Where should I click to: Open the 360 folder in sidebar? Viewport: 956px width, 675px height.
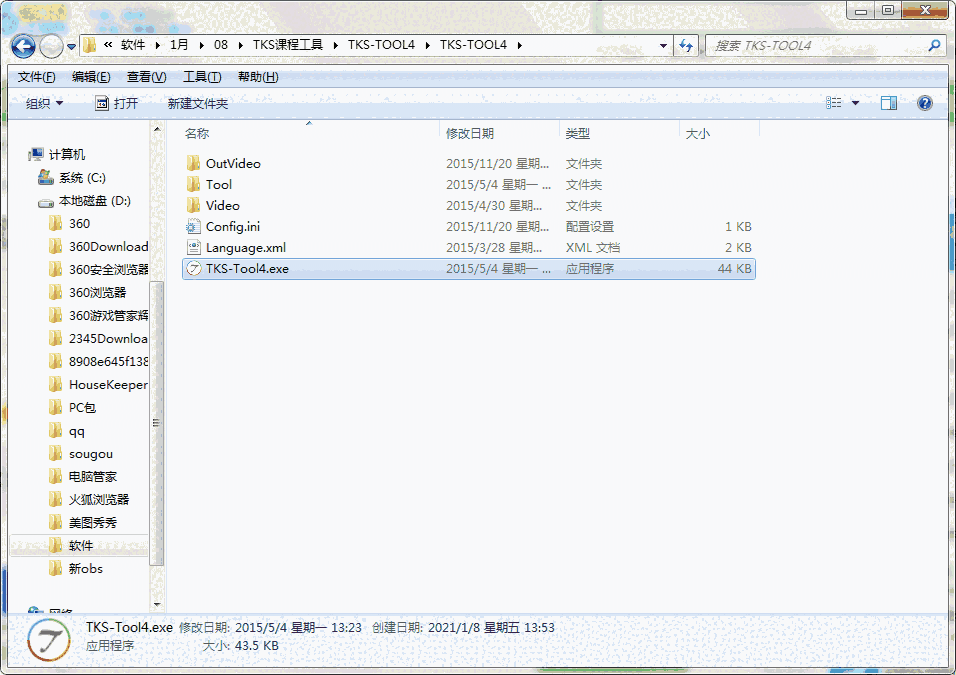pyautogui.click(x=69, y=224)
